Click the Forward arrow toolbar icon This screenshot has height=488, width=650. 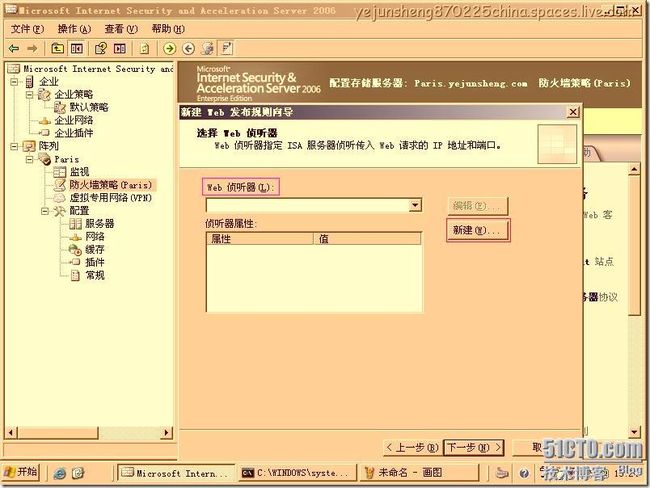point(32,49)
